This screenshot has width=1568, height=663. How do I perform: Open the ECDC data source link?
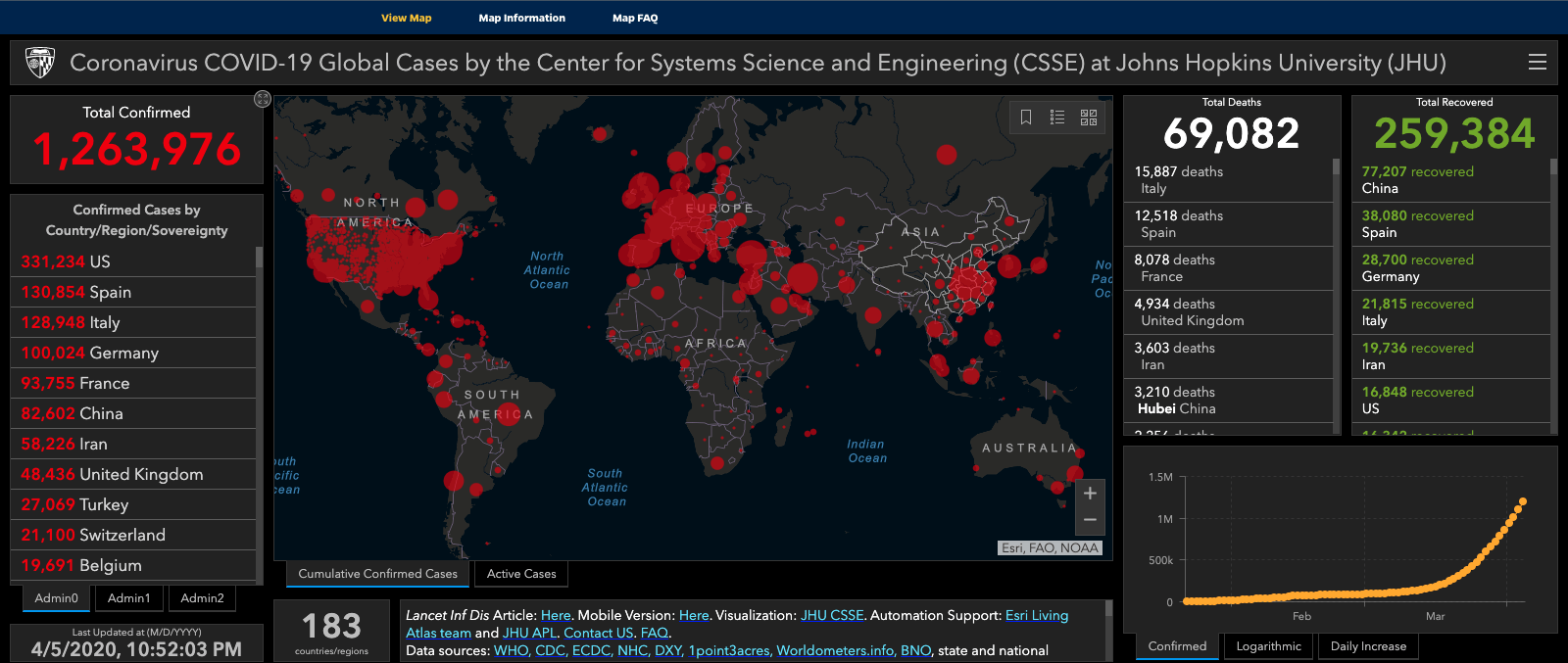pos(591,650)
